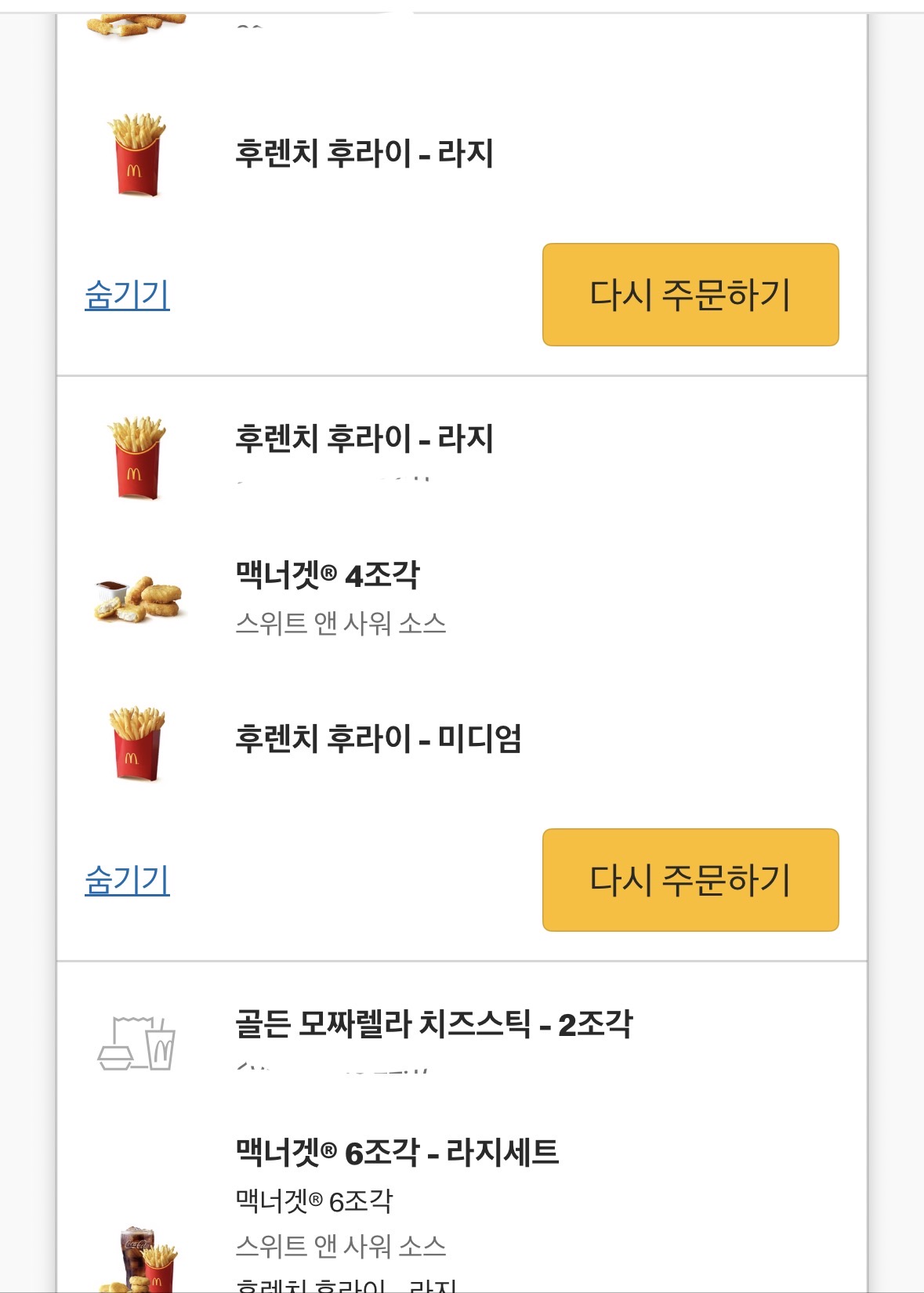
Task: Select the 맥너겟 4조각 item name
Action: click(x=328, y=575)
